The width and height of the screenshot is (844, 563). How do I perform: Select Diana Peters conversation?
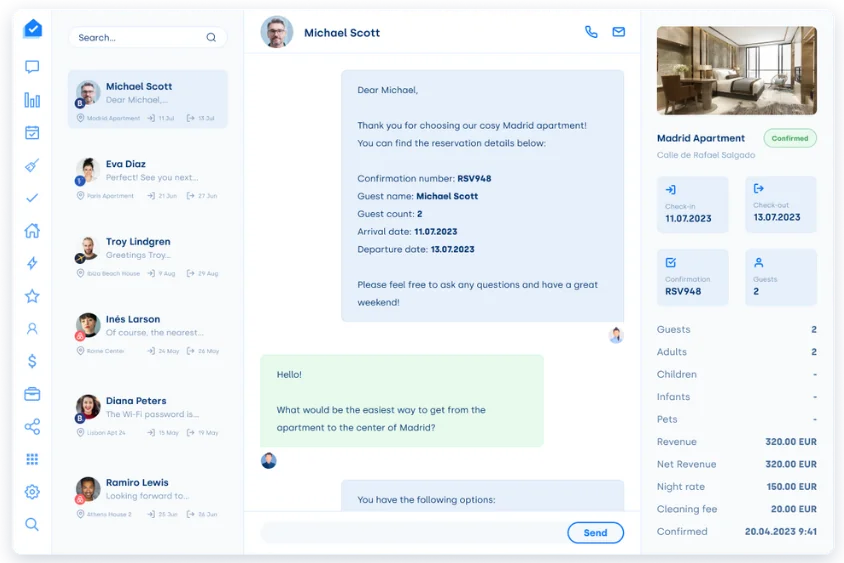147,415
